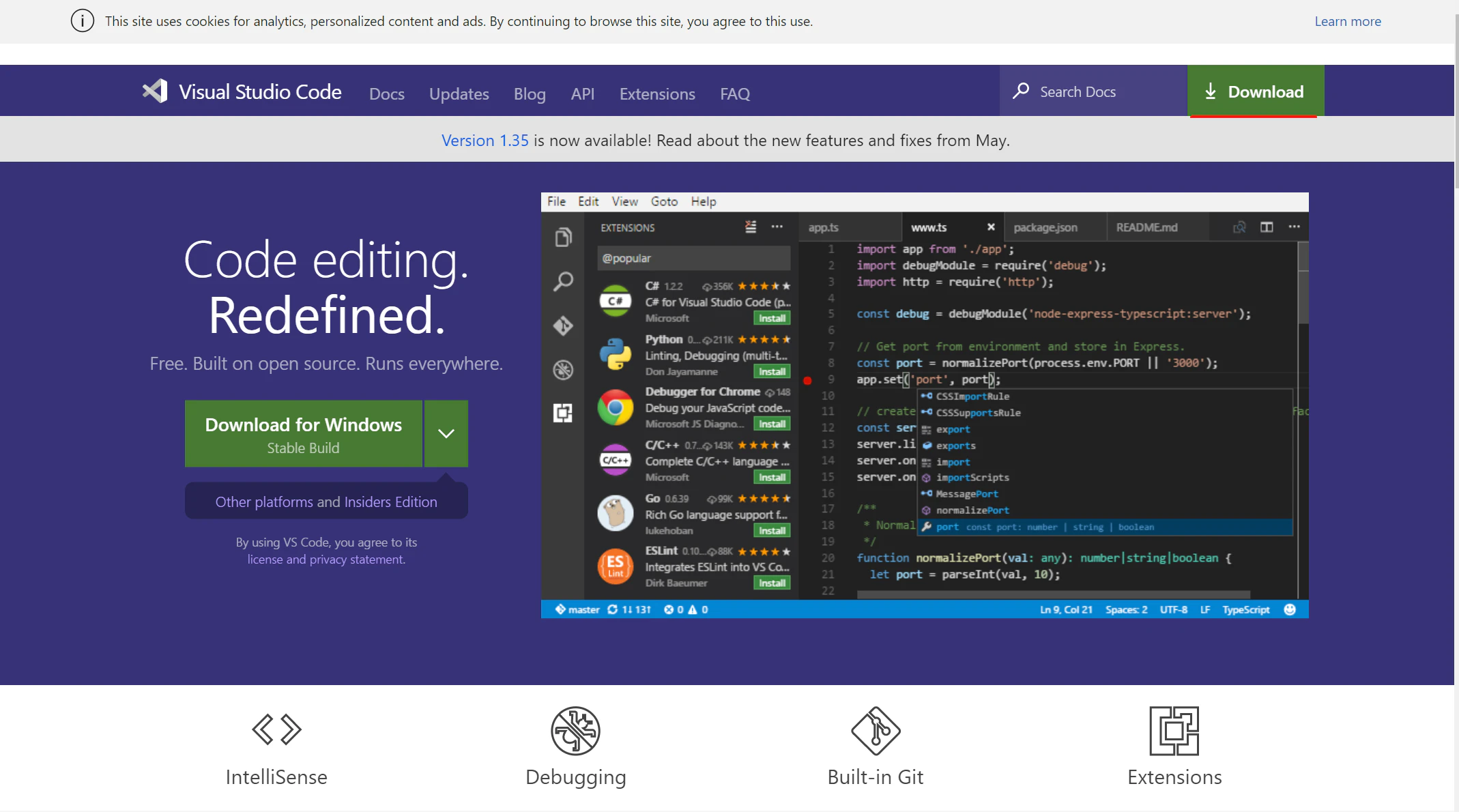Open the FAQ navigation item
The width and height of the screenshot is (1459, 812).
pos(735,93)
